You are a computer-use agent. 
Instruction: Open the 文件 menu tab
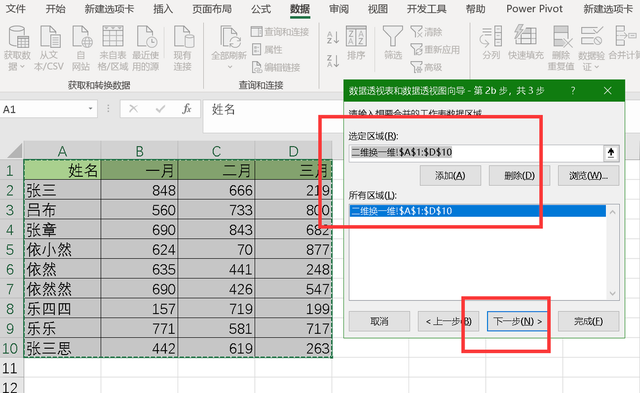(16, 9)
